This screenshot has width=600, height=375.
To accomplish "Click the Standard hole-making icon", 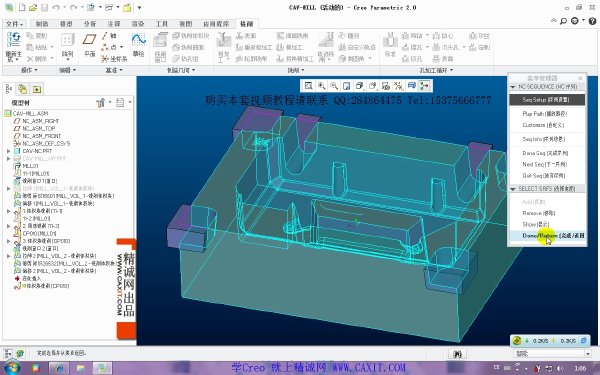I will 390,40.
